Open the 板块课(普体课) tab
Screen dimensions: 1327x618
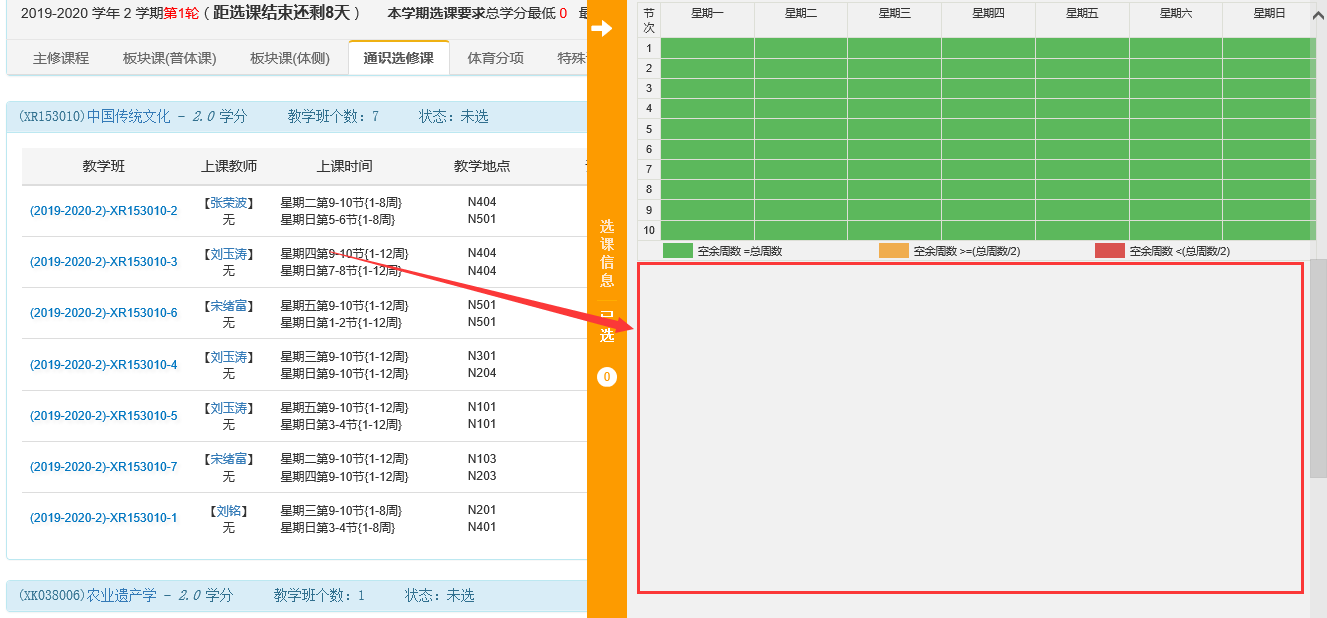click(x=169, y=58)
